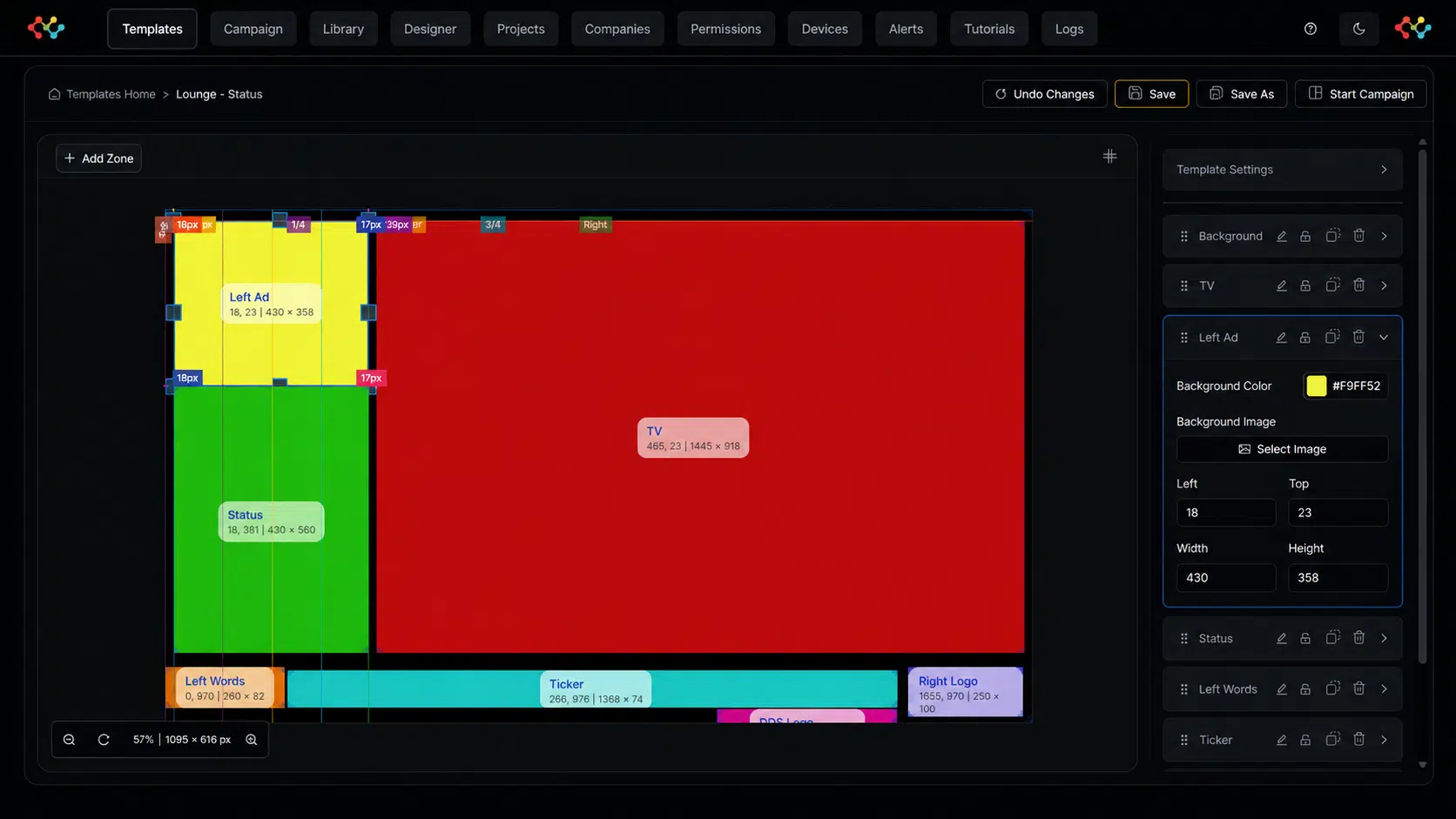Open the yellow background color swatch

coord(1316,386)
